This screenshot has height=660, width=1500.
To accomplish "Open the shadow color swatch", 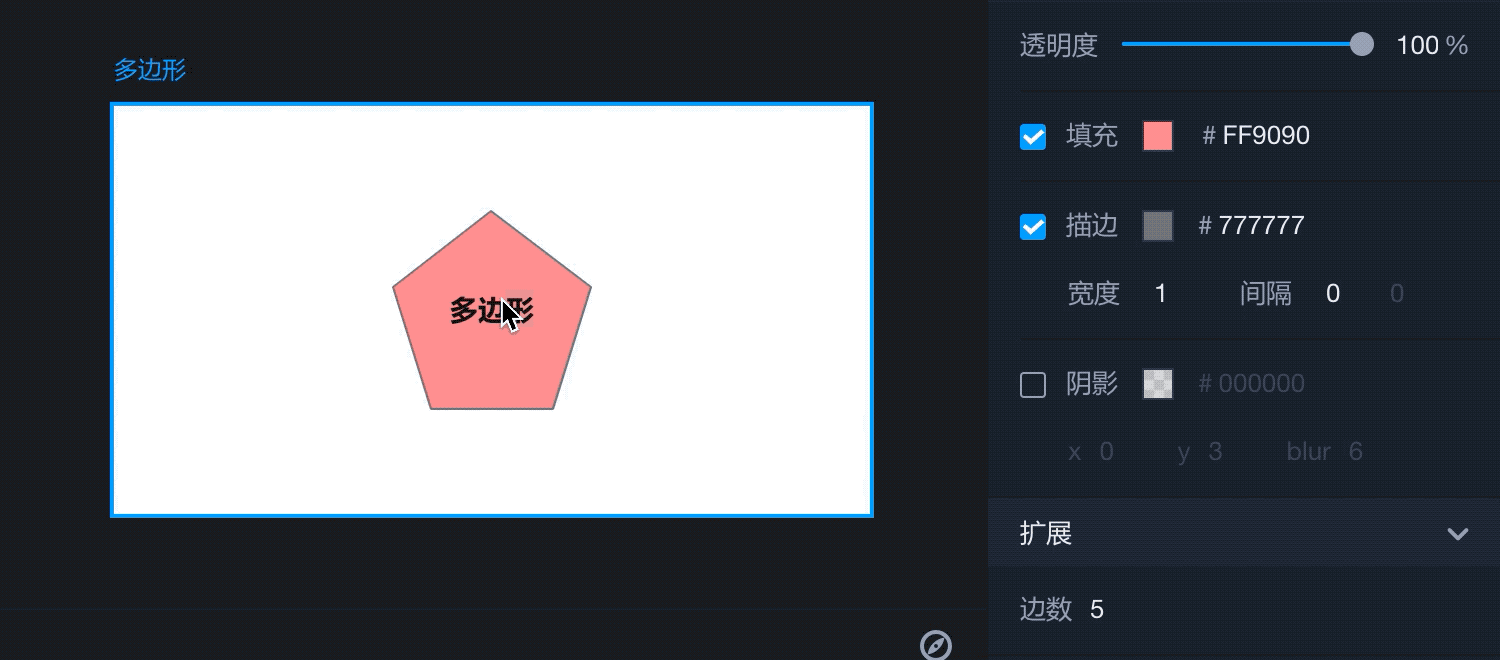I will 1158,384.
